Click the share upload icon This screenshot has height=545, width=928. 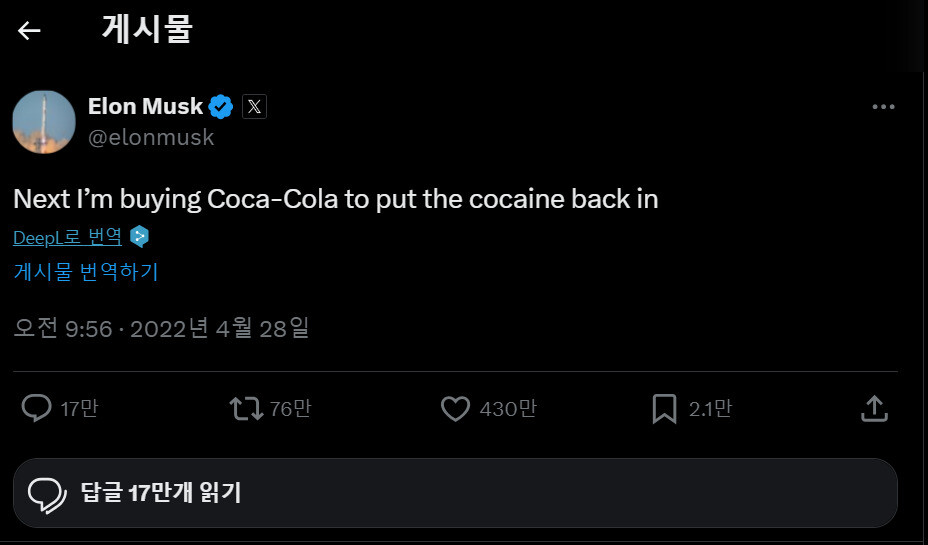coord(874,408)
